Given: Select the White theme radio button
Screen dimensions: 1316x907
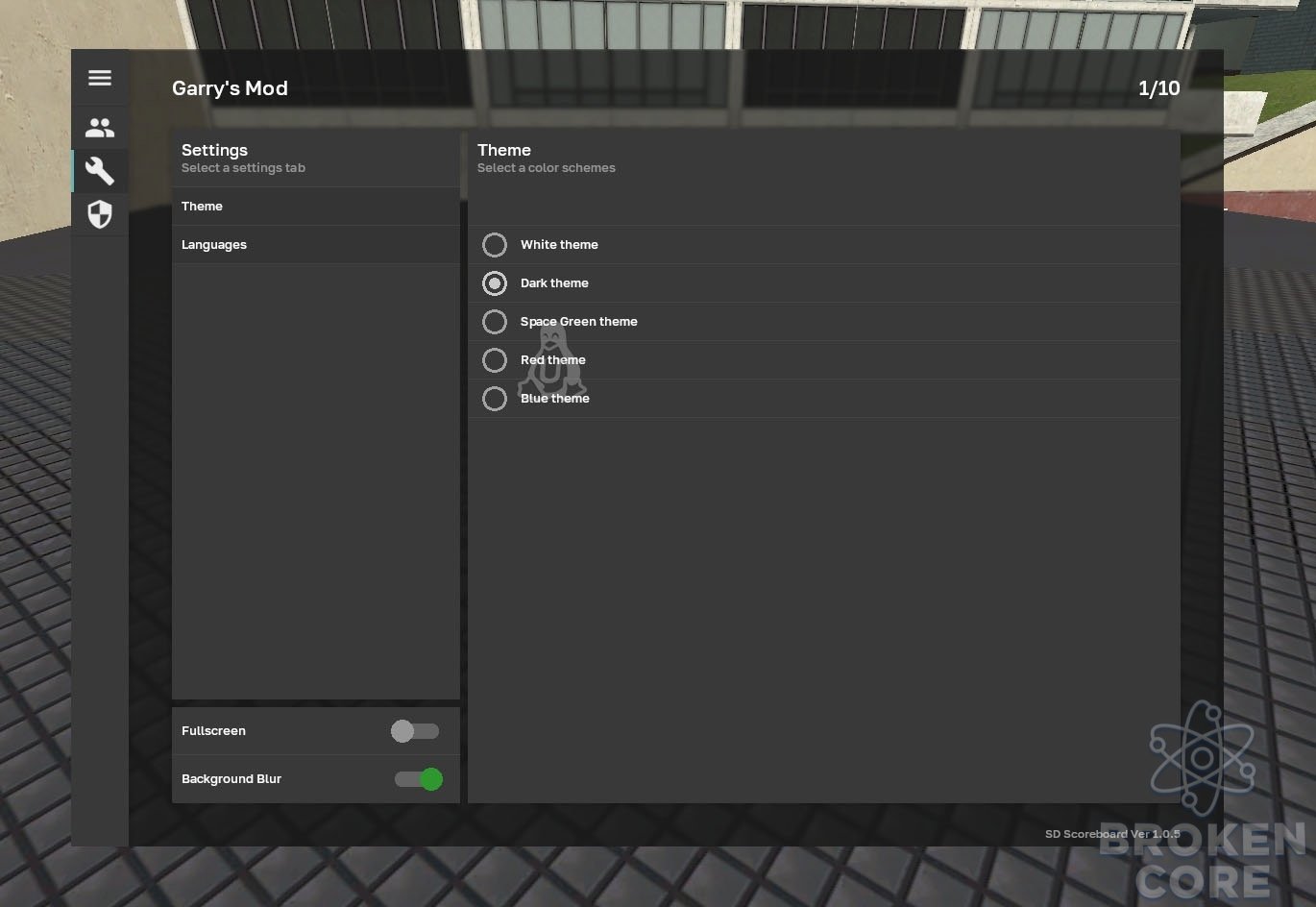Looking at the screenshot, I should click(x=495, y=245).
